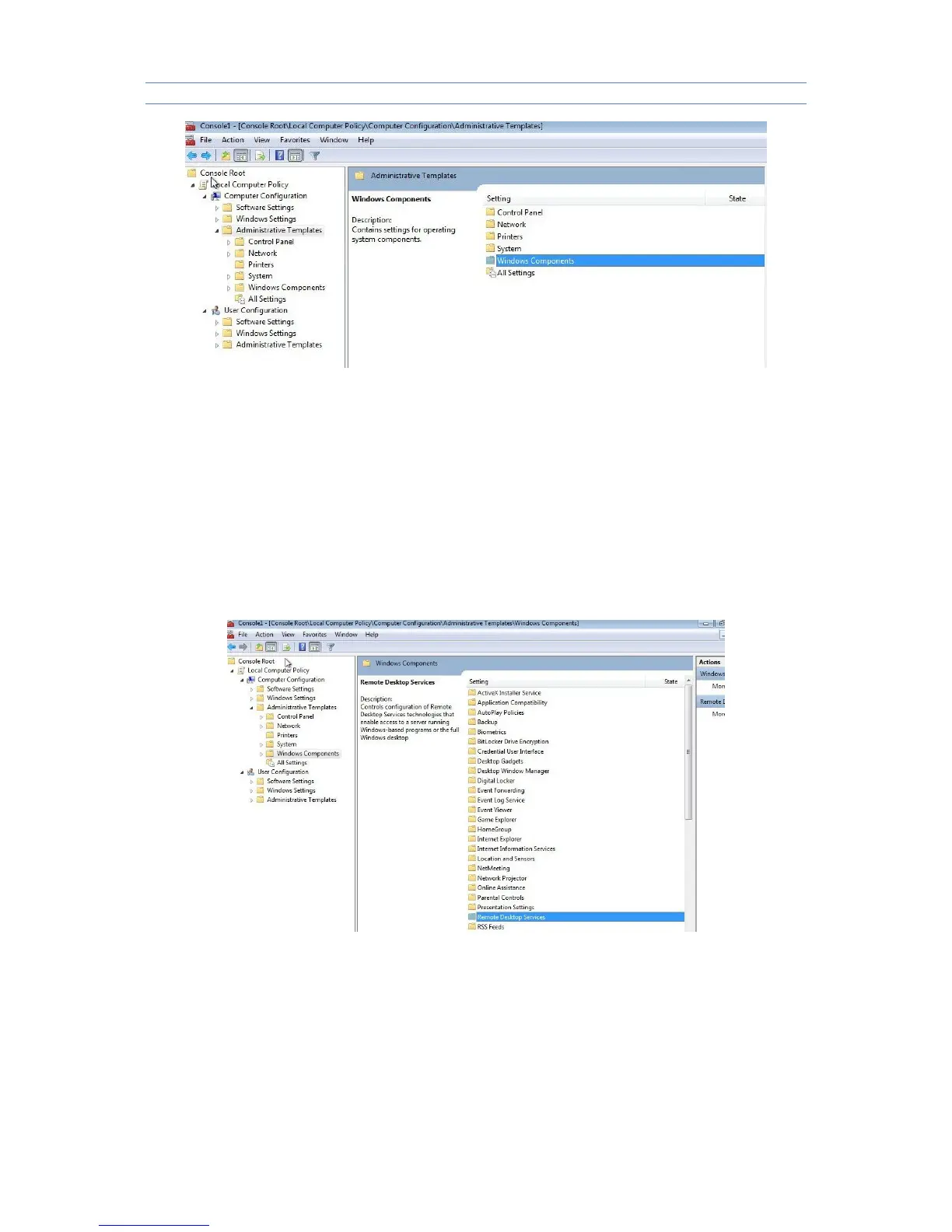Image resolution: width=952 pixels, height=1232 pixels.
Task: Open File menu in Administrative Templates console
Action: 206,140
